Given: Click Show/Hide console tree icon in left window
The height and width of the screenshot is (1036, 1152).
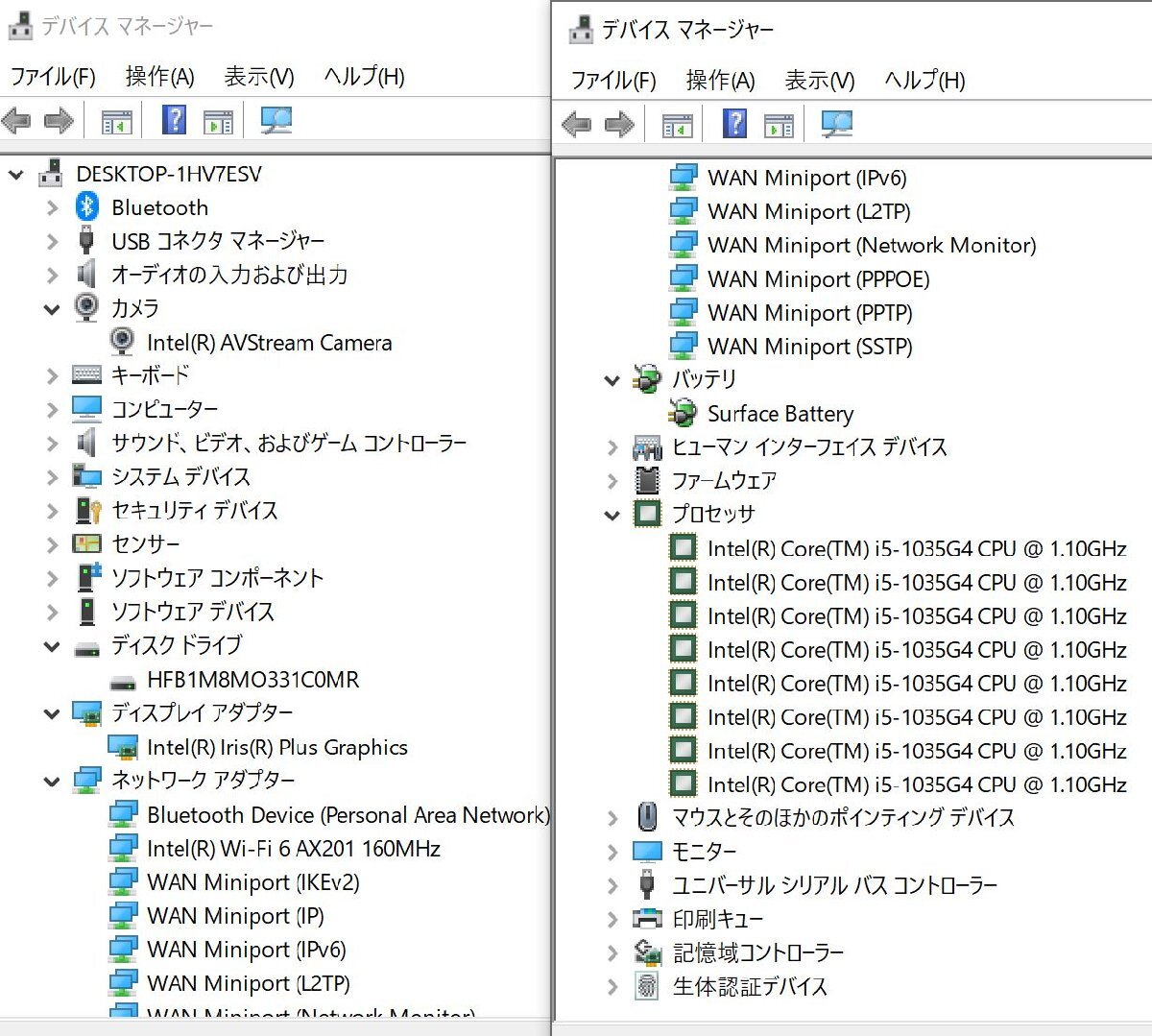Looking at the screenshot, I should point(117,122).
